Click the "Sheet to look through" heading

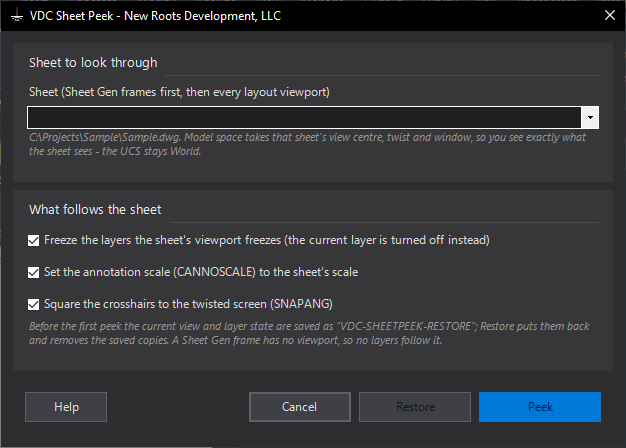point(93,63)
